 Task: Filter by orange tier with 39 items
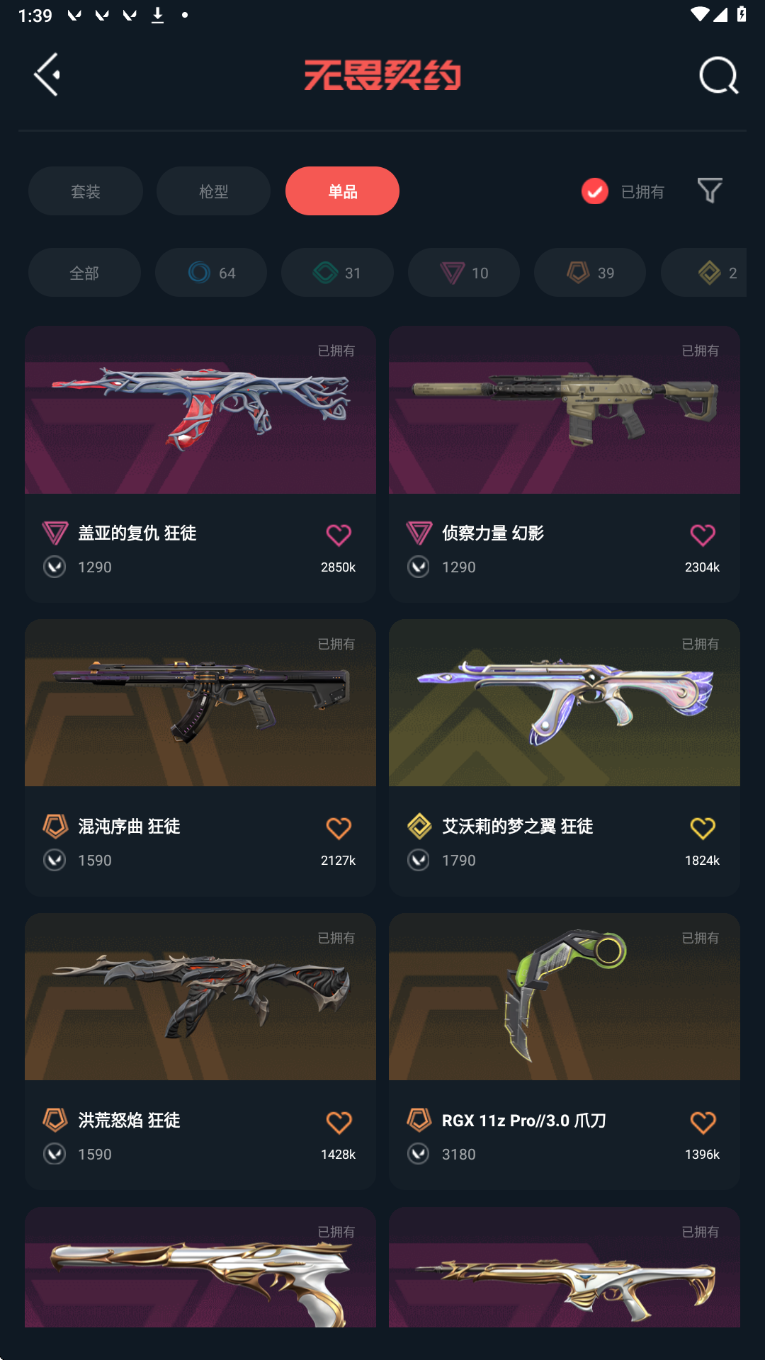[x=590, y=273]
